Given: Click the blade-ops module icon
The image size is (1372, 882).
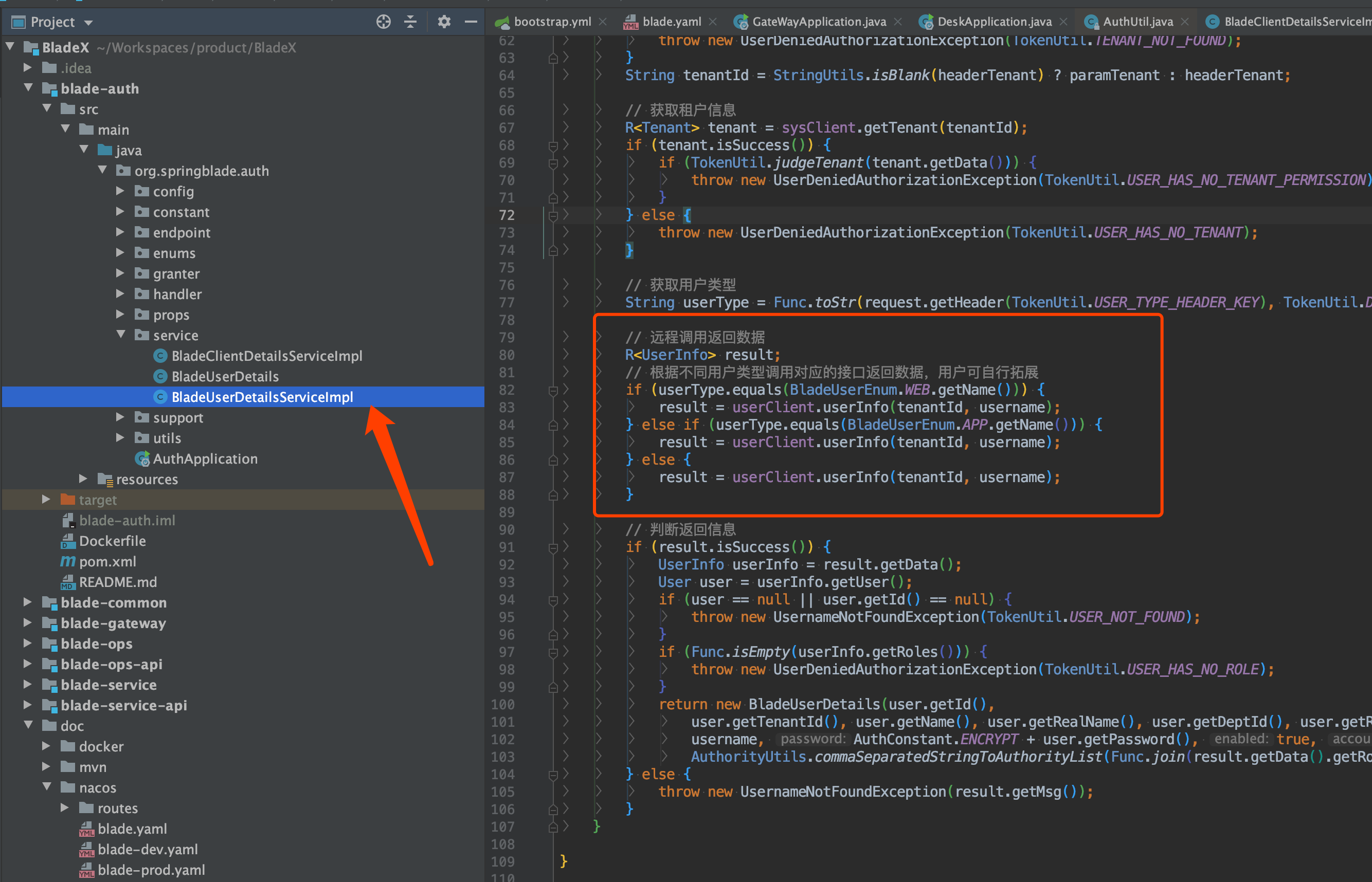Looking at the screenshot, I should pos(50,644).
